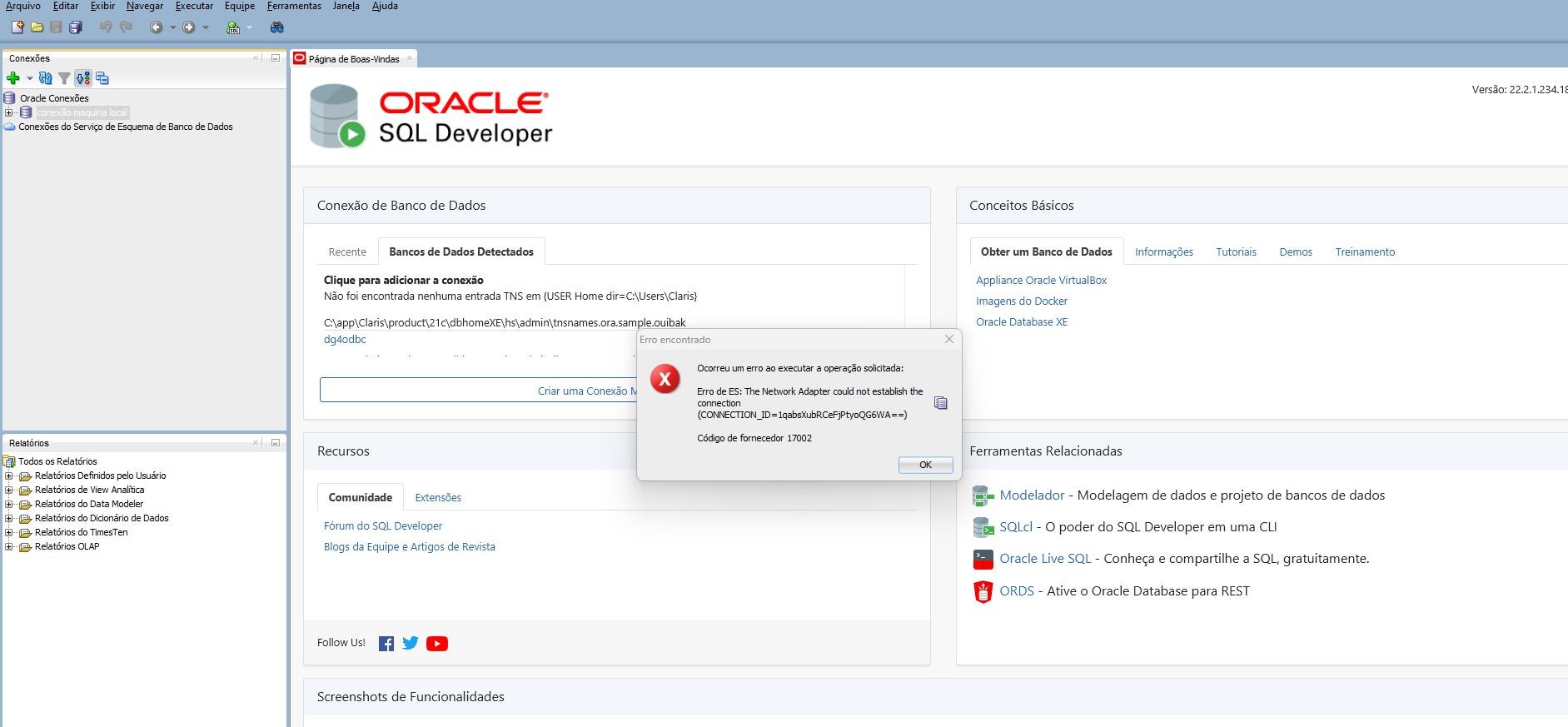Viewport: 1568px width, 727px height.
Task: Click the Save All multi-disk icon
Action: click(76, 27)
